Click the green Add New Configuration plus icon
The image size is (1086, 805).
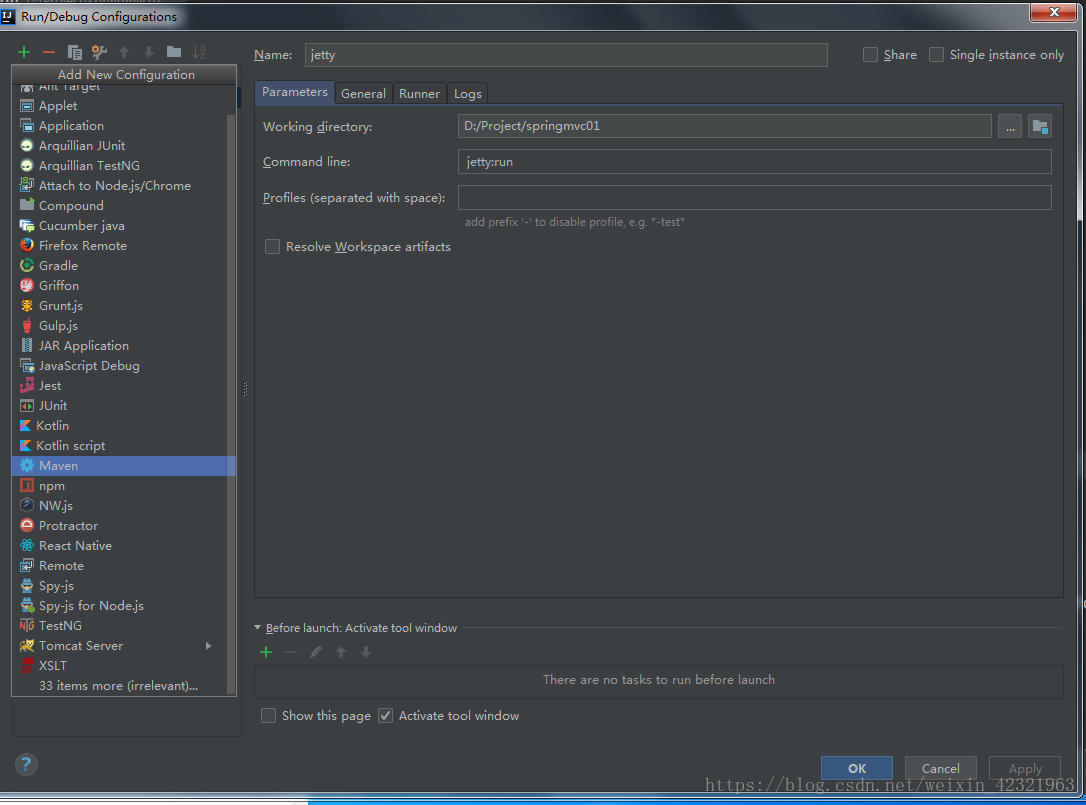point(24,52)
